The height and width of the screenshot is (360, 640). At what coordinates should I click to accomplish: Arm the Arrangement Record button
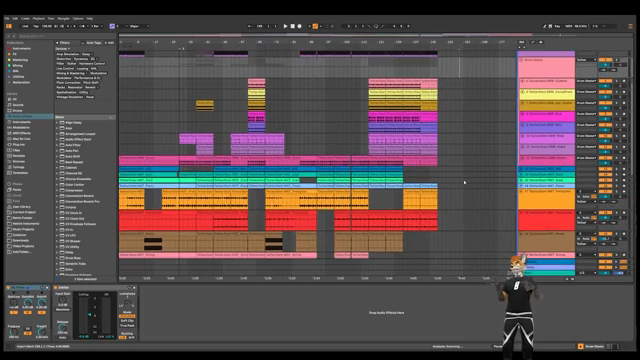tap(299, 26)
